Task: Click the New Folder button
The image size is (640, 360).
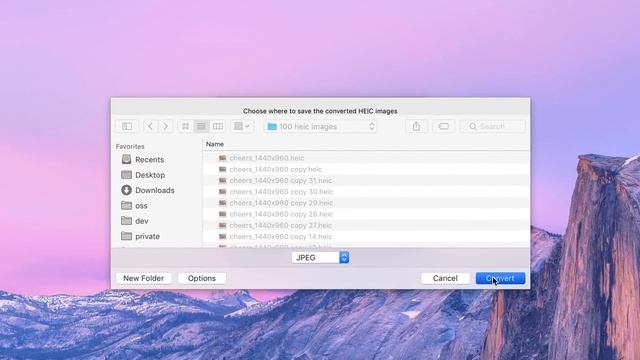Action: pyautogui.click(x=144, y=278)
